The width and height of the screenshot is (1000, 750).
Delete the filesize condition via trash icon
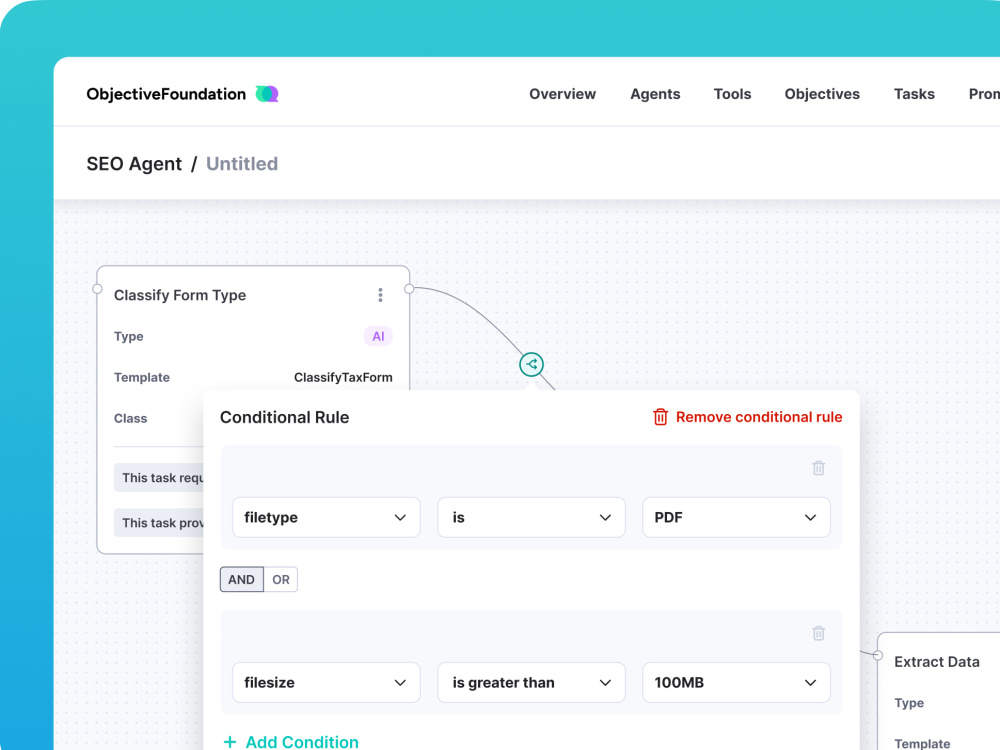(x=818, y=633)
